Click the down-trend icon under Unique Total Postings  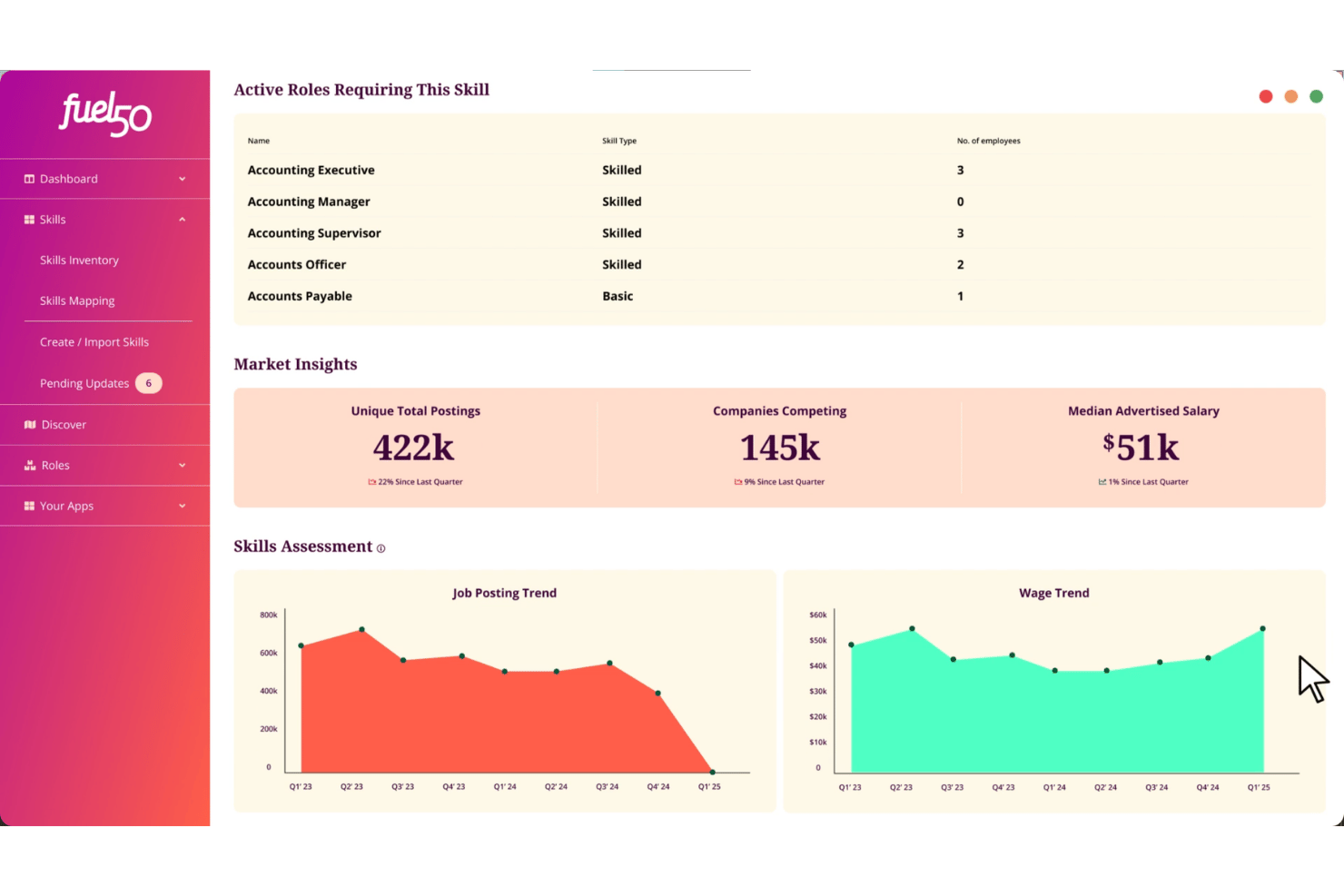[371, 482]
